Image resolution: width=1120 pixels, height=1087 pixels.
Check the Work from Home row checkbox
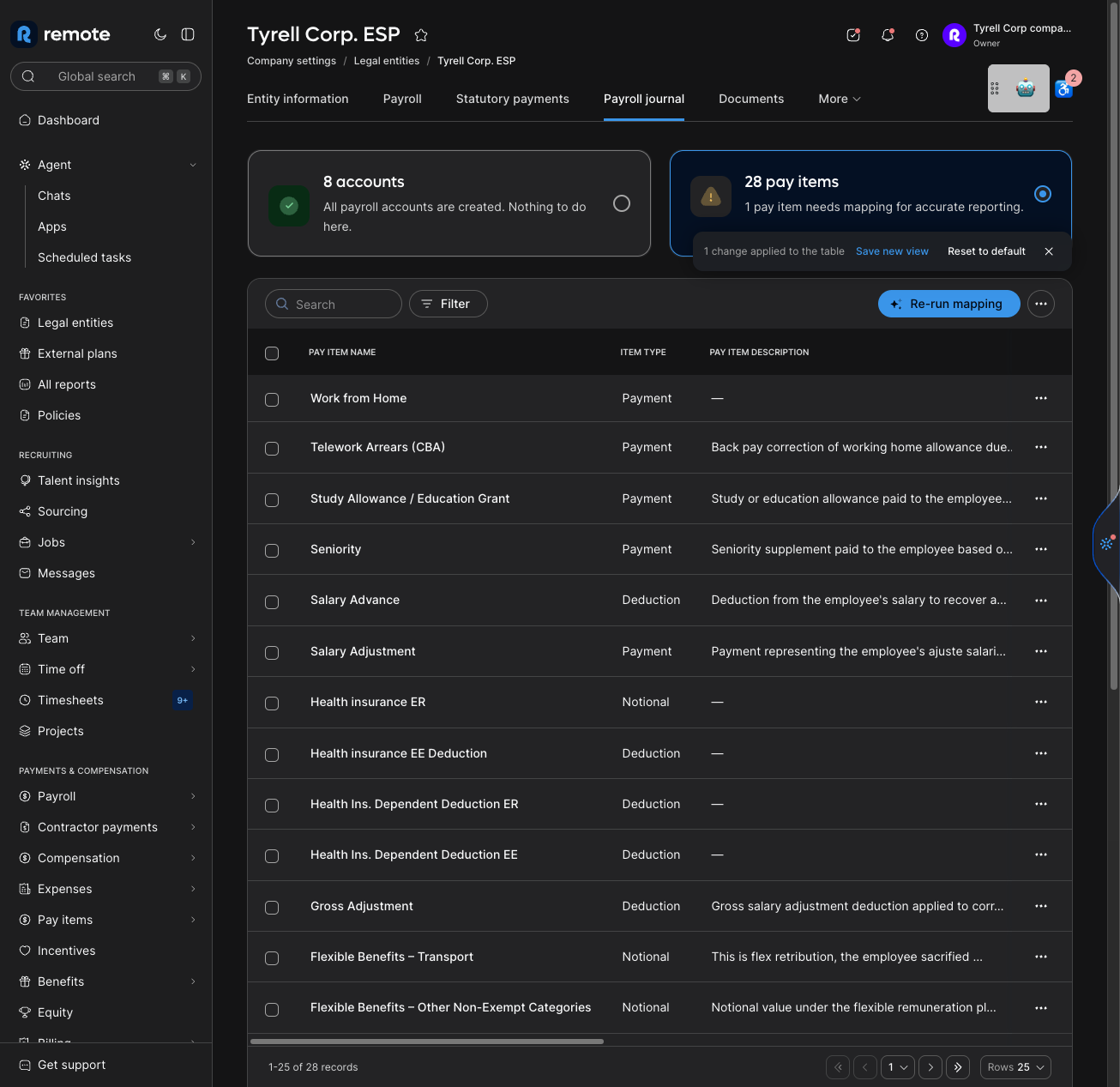coord(272,400)
